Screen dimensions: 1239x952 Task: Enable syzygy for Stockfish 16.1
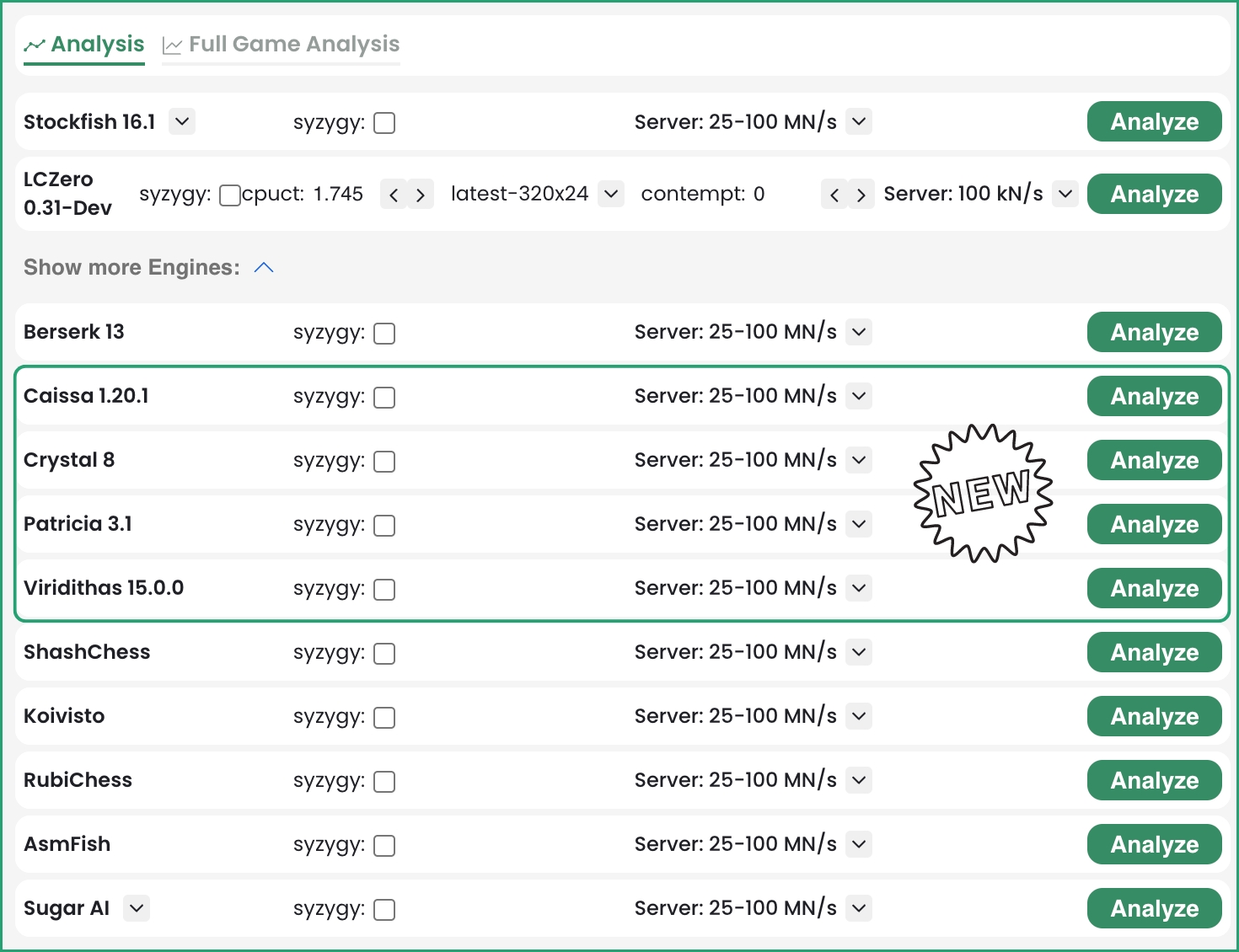(384, 123)
